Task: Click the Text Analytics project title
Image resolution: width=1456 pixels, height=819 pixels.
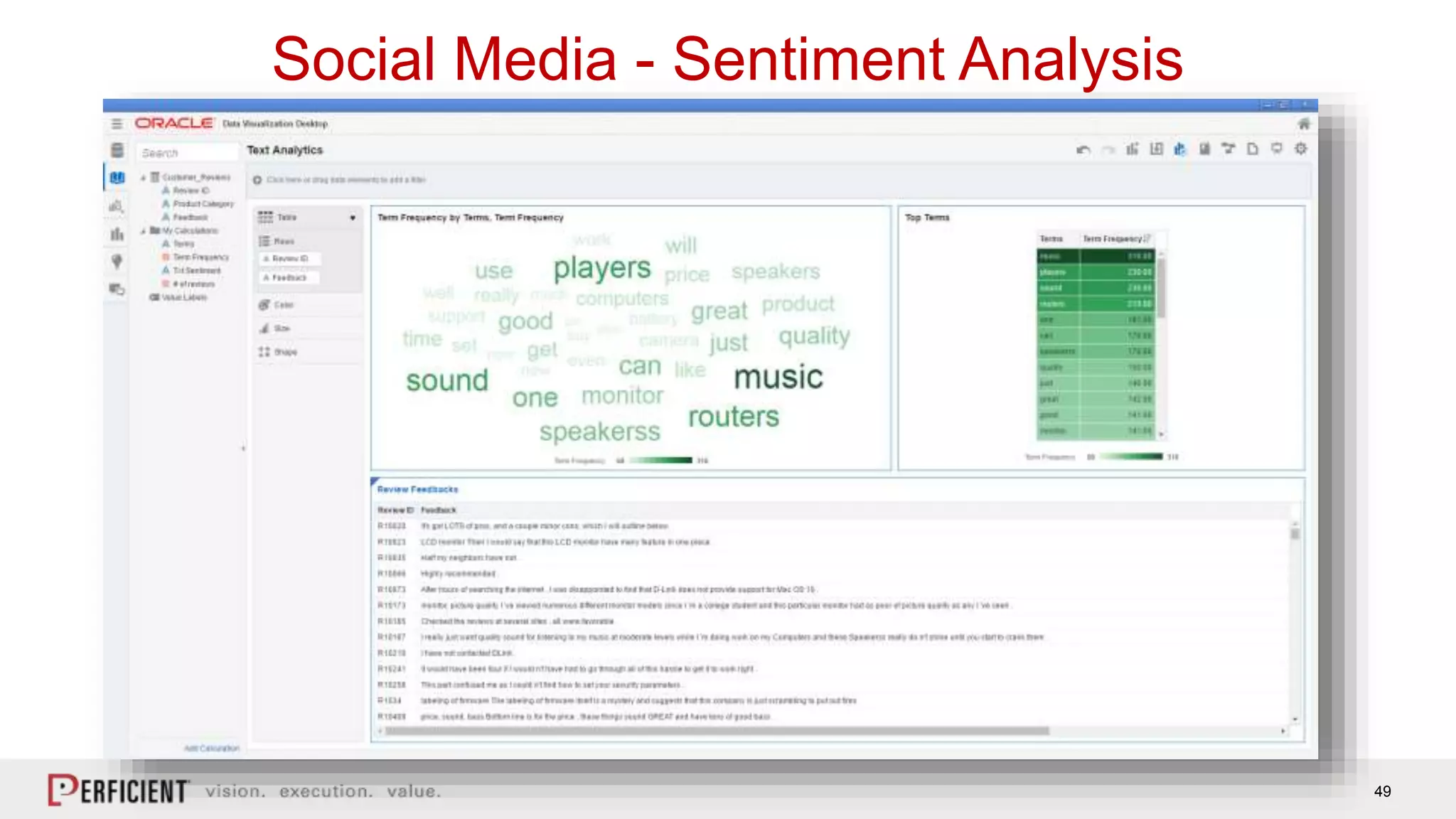Action: 284,150
